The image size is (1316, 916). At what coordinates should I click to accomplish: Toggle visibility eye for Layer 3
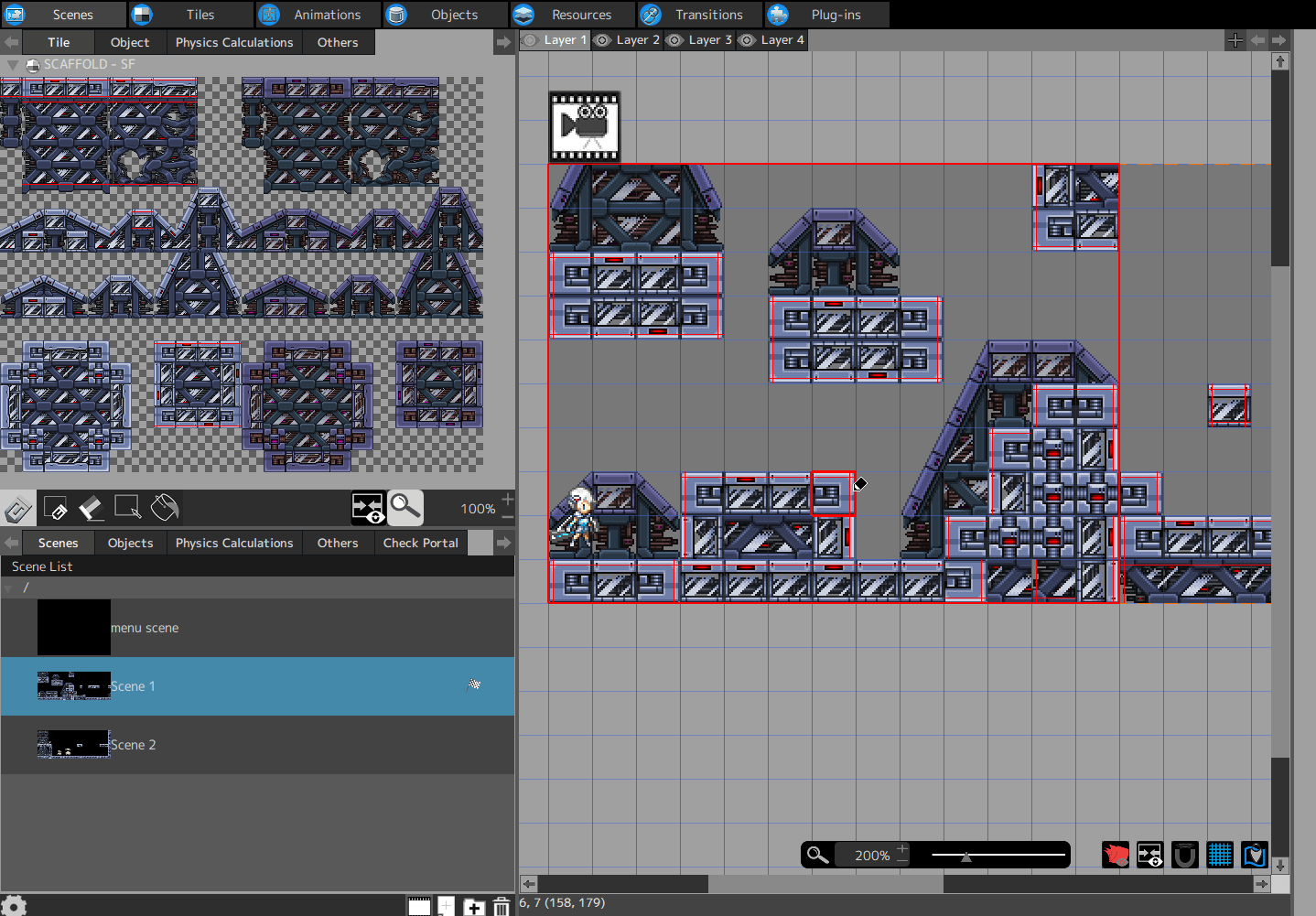click(x=674, y=40)
